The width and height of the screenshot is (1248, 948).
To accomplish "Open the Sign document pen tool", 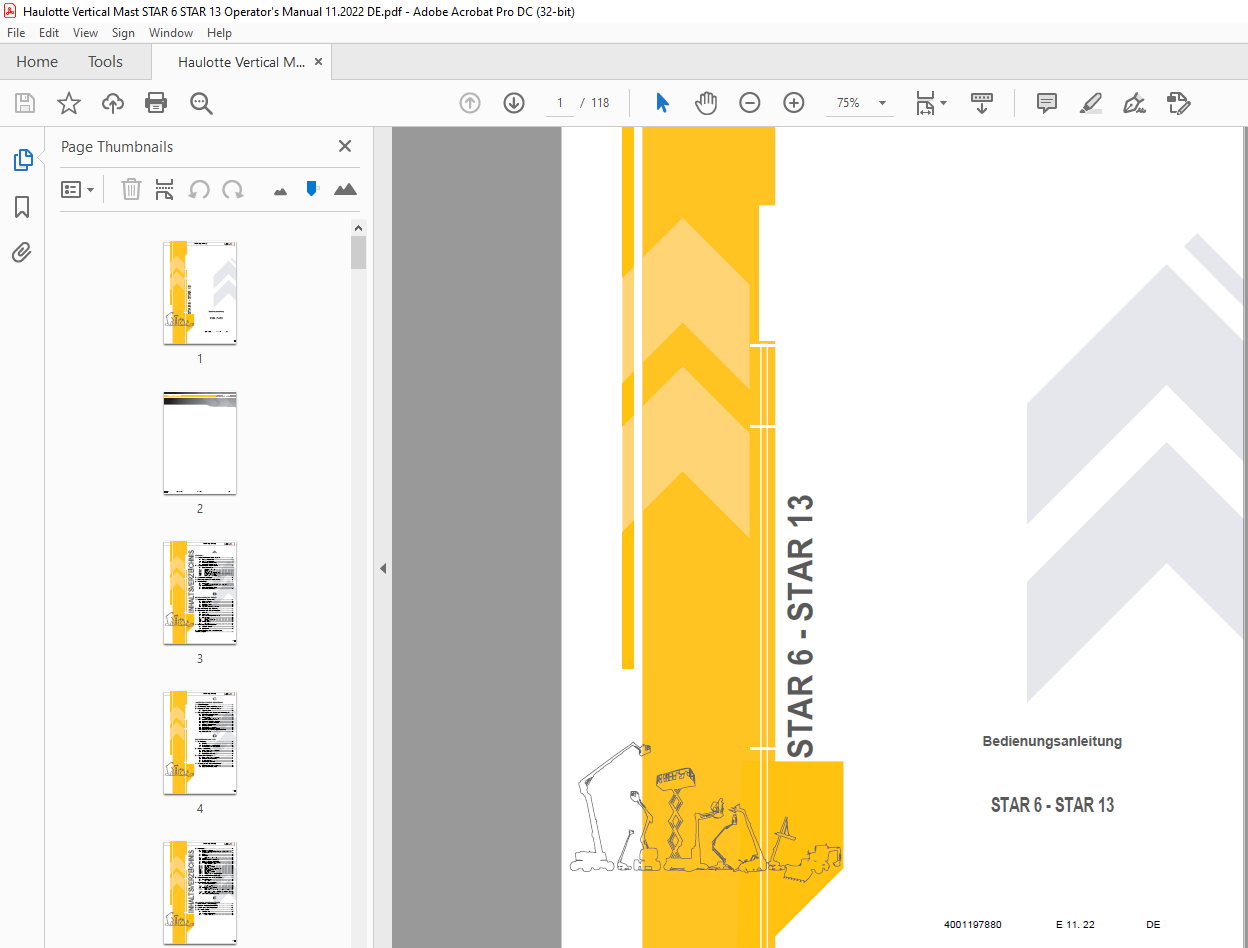I will point(1134,103).
